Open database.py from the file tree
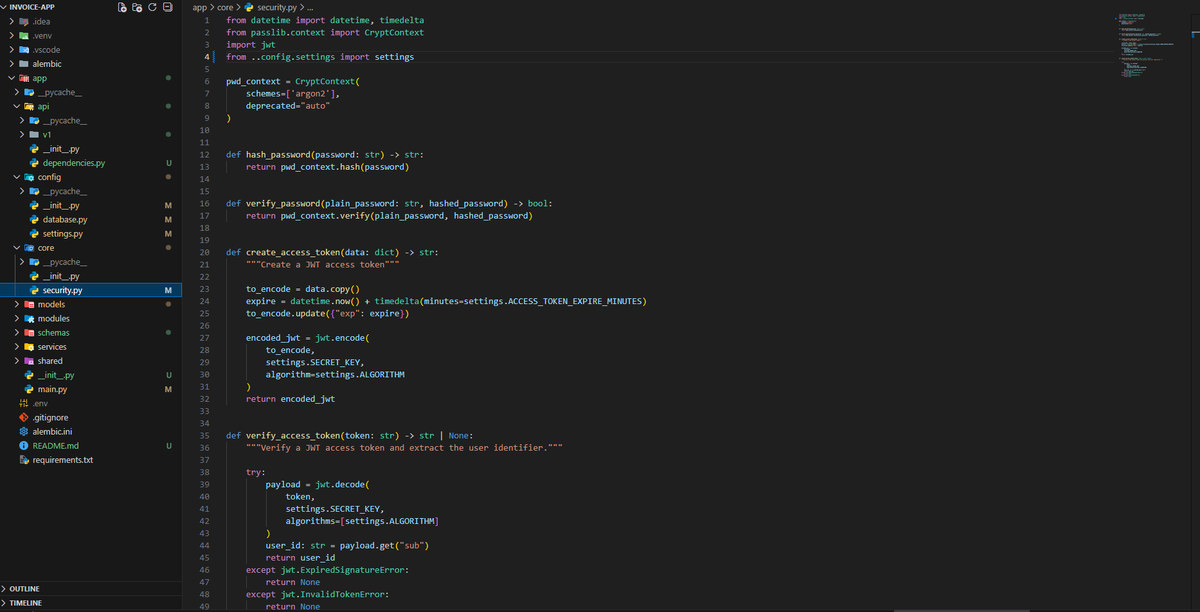 click(65, 219)
